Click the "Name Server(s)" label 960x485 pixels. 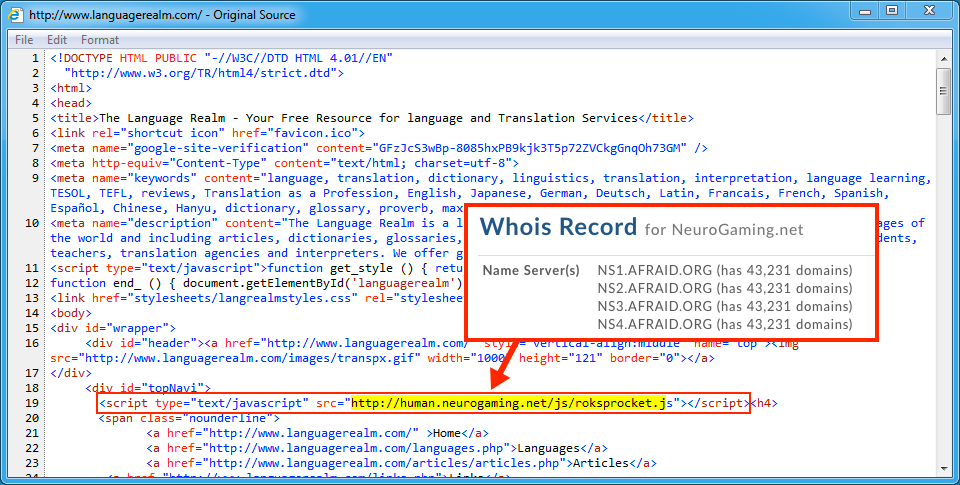point(531,270)
